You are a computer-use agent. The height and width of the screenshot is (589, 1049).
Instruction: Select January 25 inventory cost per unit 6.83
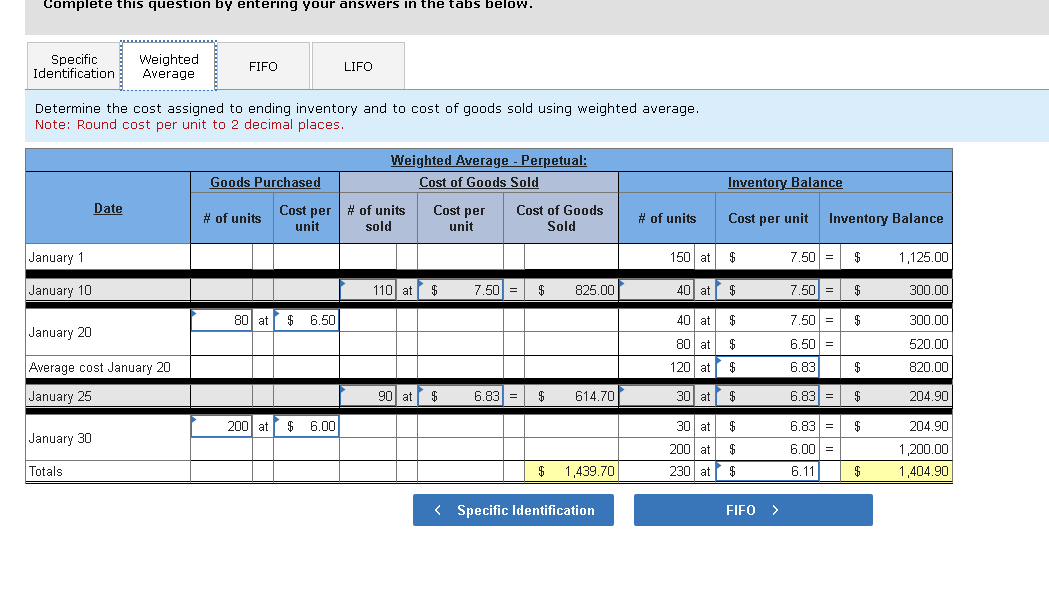[x=767, y=396]
